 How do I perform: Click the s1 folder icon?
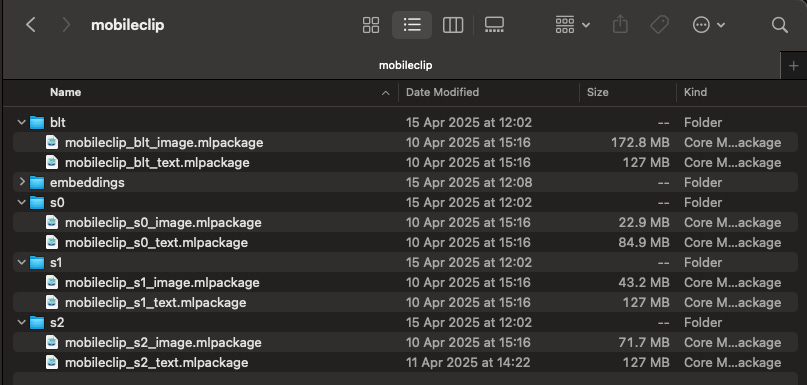tap(37, 262)
